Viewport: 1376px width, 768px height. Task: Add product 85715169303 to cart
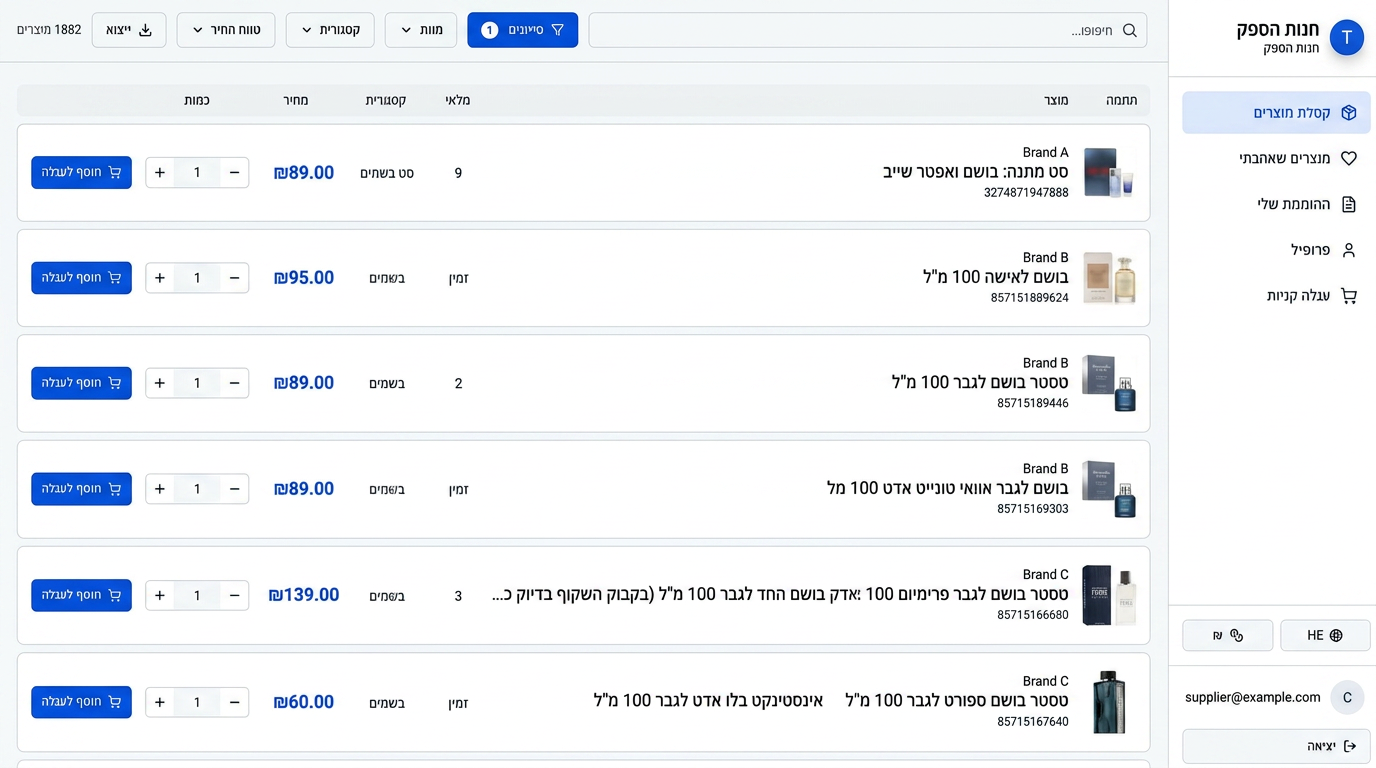point(81,489)
